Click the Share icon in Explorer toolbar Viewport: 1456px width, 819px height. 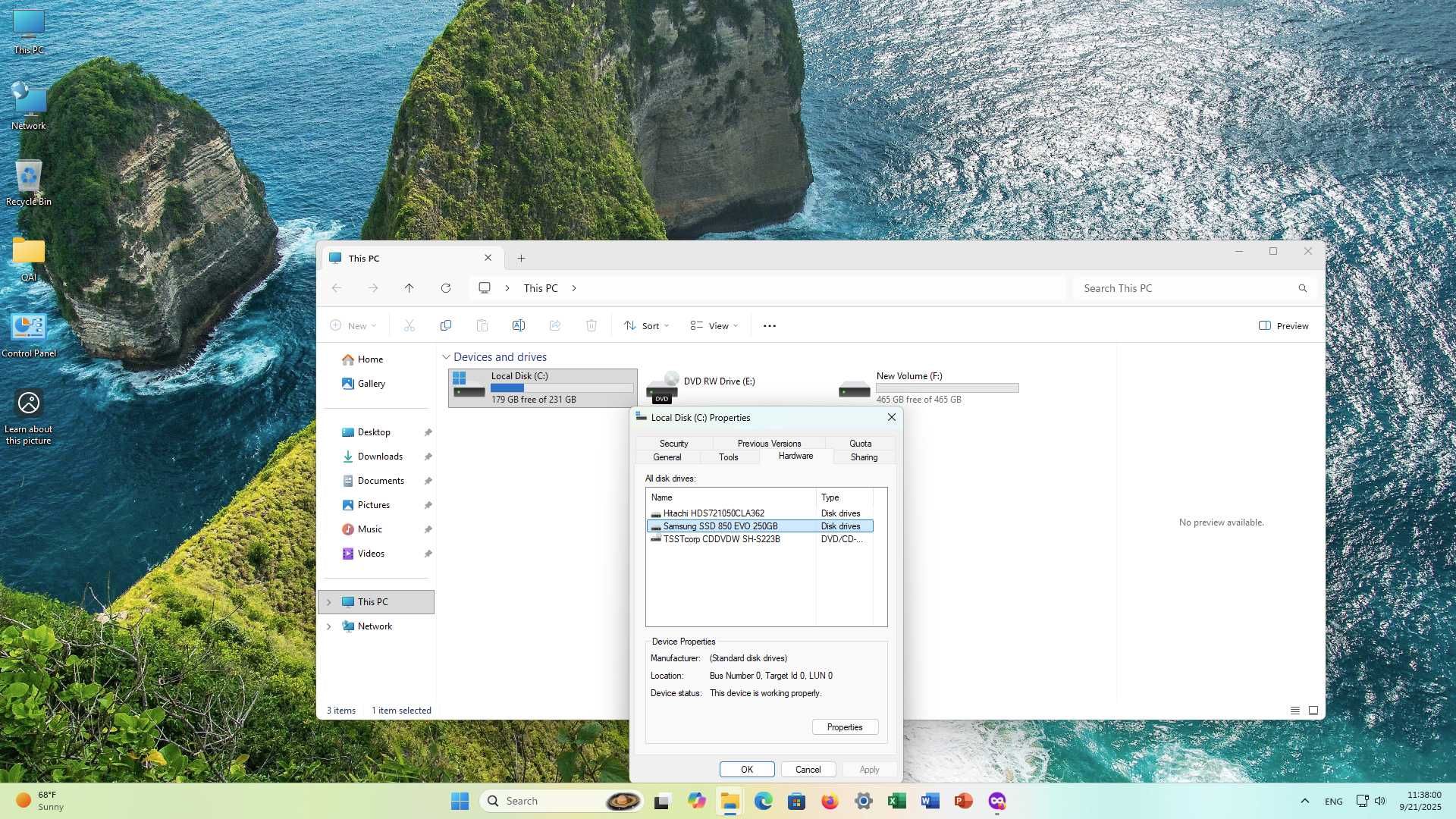(555, 325)
